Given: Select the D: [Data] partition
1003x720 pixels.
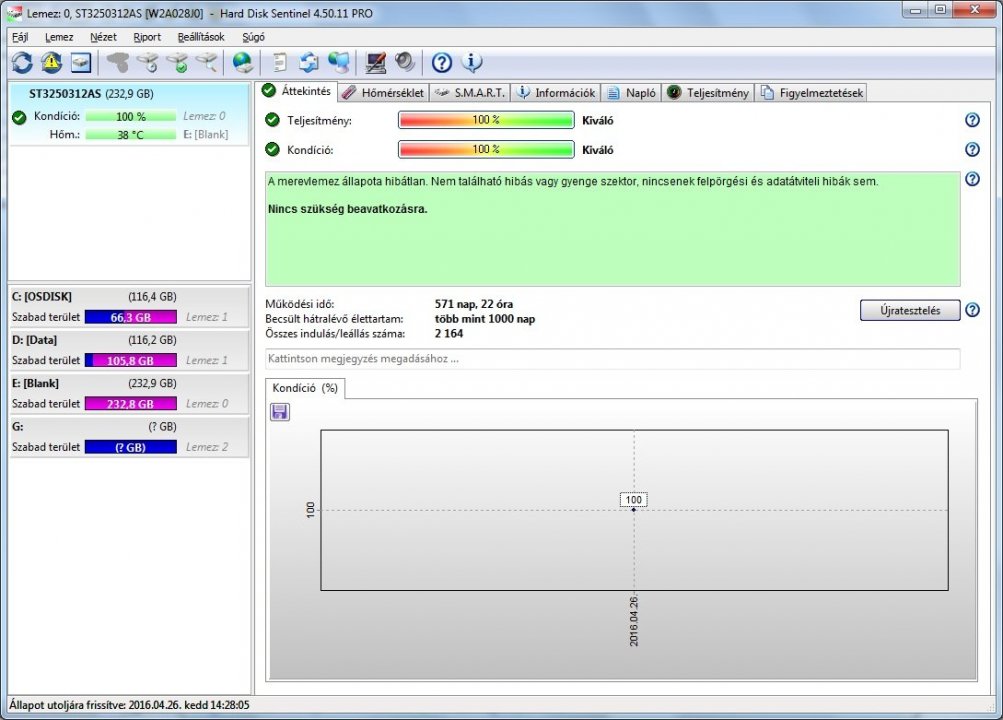Looking at the screenshot, I should click(x=129, y=350).
